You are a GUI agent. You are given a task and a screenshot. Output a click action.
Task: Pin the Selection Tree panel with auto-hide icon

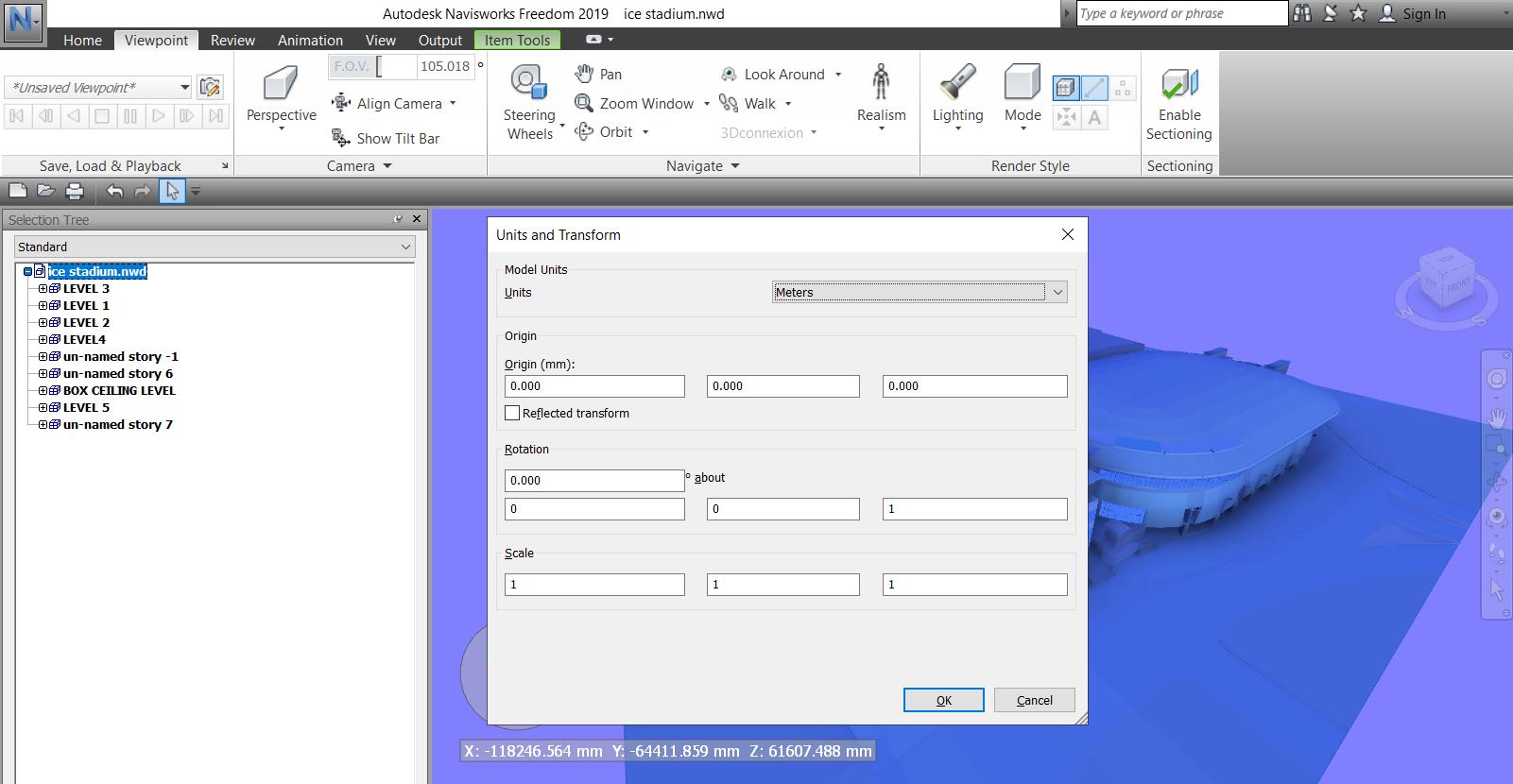[x=398, y=219]
